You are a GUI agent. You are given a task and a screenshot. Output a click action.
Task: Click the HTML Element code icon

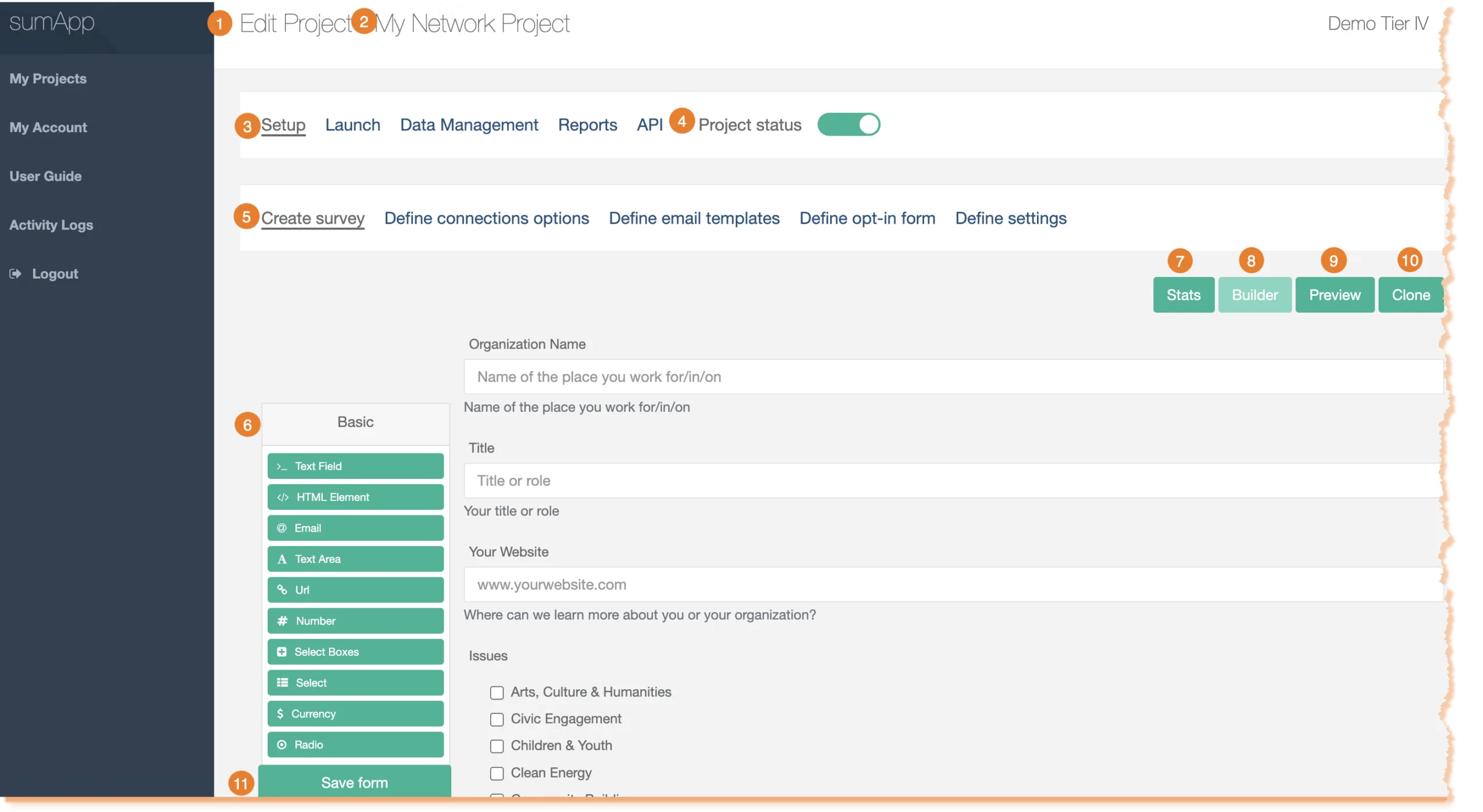click(283, 498)
